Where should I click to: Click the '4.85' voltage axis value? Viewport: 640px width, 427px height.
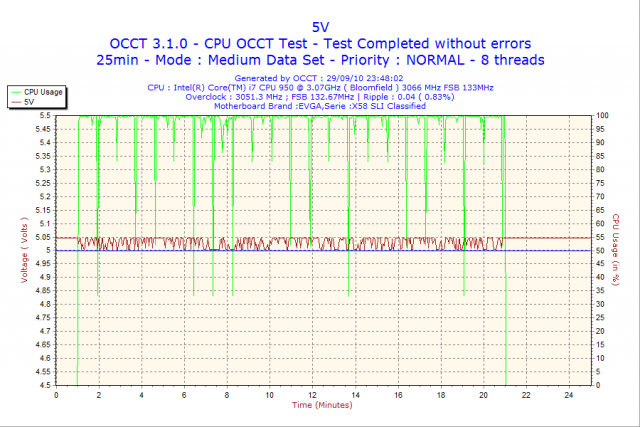click(43, 291)
